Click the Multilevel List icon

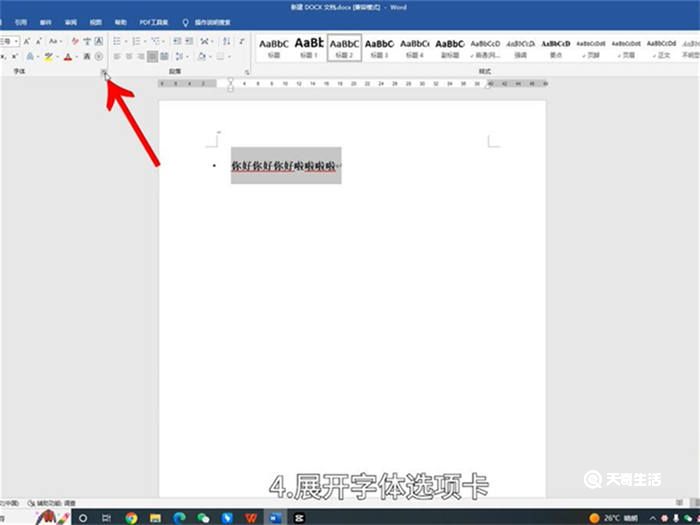(155, 42)
